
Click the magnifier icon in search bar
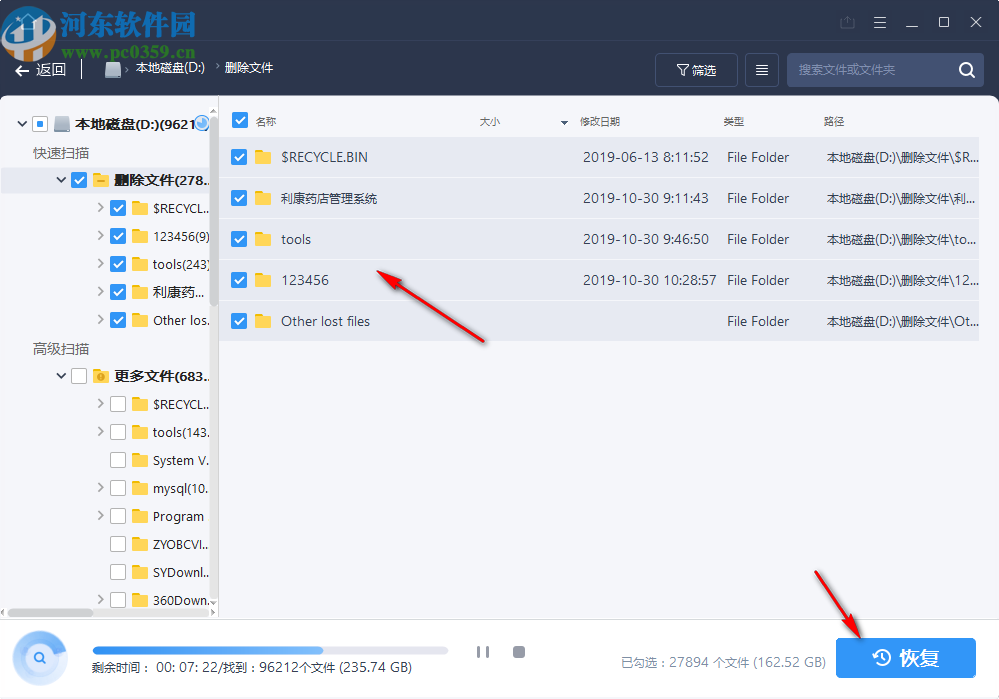pos(965,69)
